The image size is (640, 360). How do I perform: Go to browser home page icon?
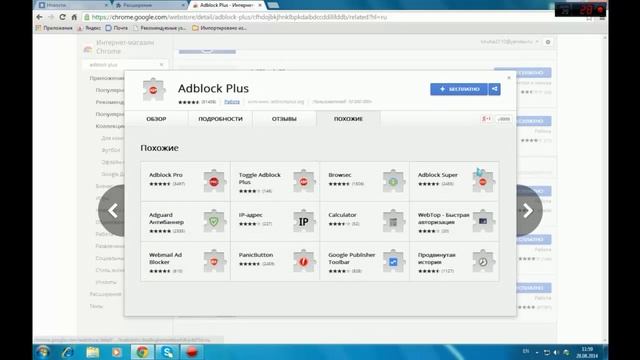pos(74,17)
